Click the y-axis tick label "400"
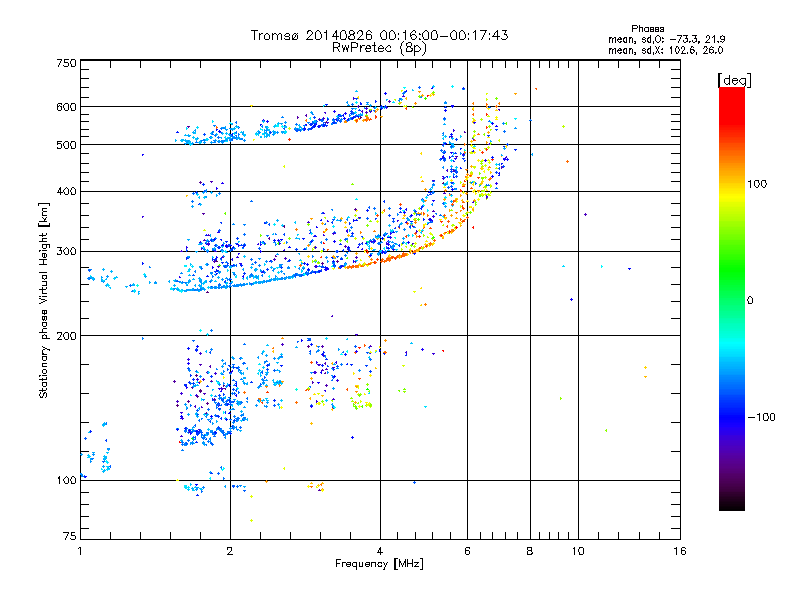 point(66,191)
